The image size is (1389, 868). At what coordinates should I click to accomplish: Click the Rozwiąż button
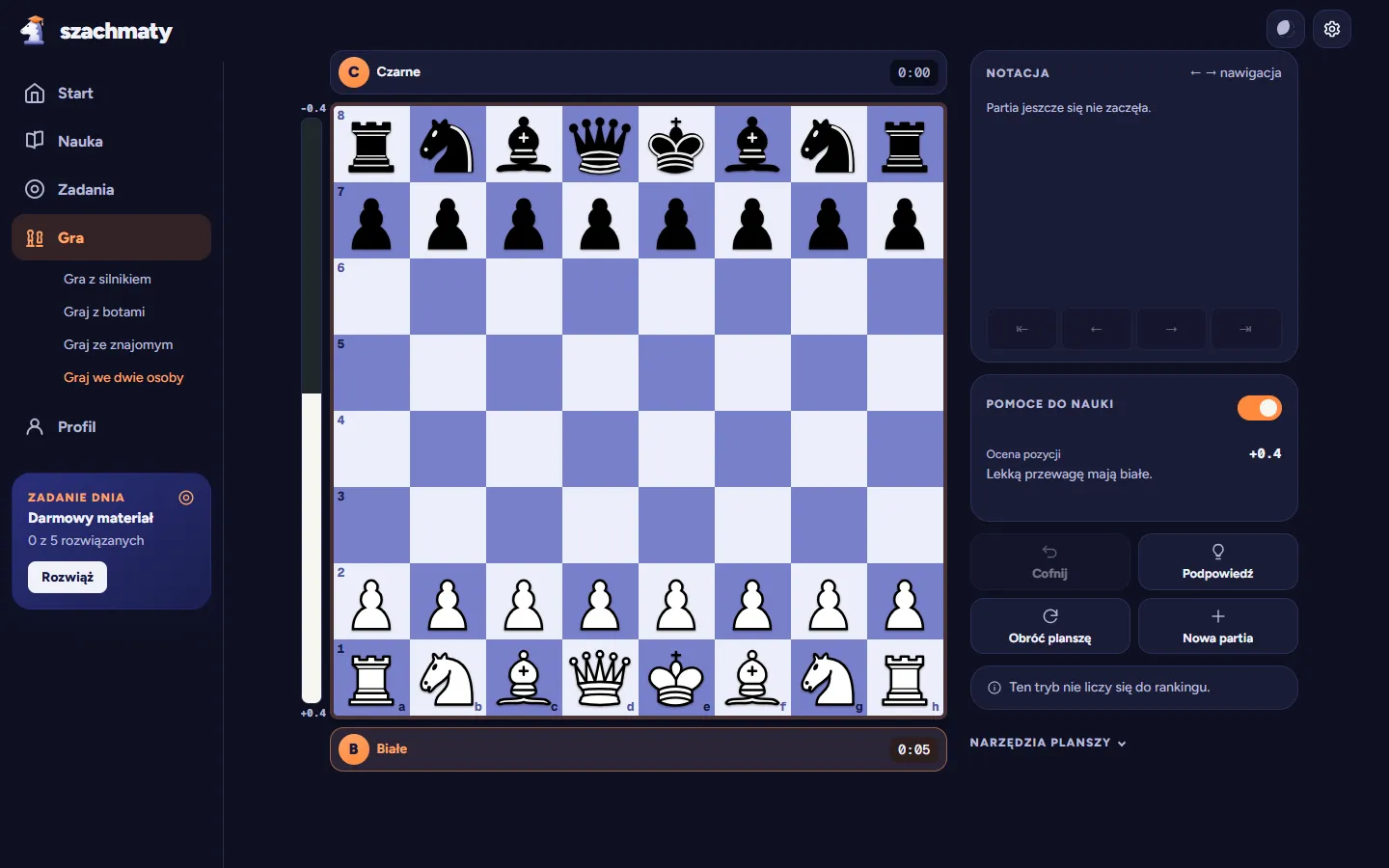[x=68, y=577]
